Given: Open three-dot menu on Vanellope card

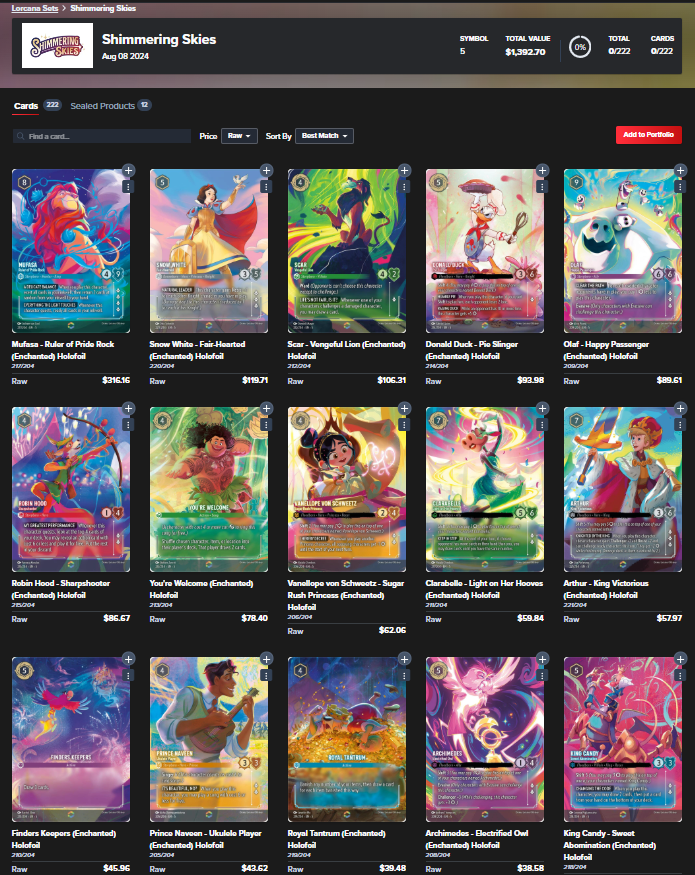Looking at the screenshot, I should click(404, 425).
